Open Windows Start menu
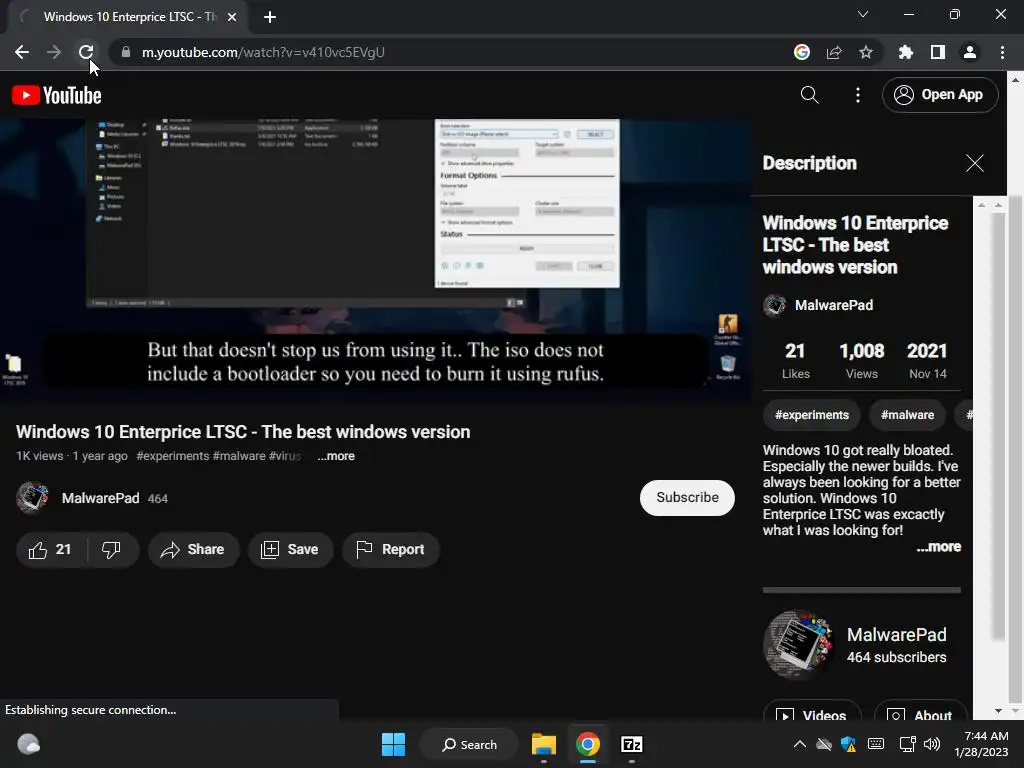The width and height of the screenshot is (1024, 768). 393,744
